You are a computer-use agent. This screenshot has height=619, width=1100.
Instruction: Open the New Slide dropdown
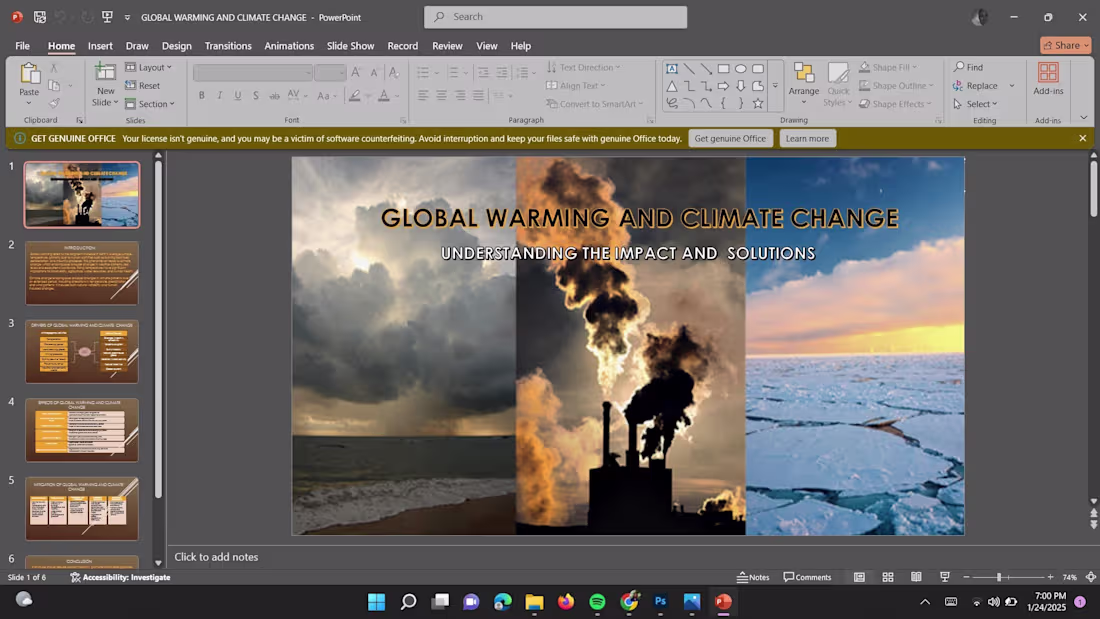104,103
